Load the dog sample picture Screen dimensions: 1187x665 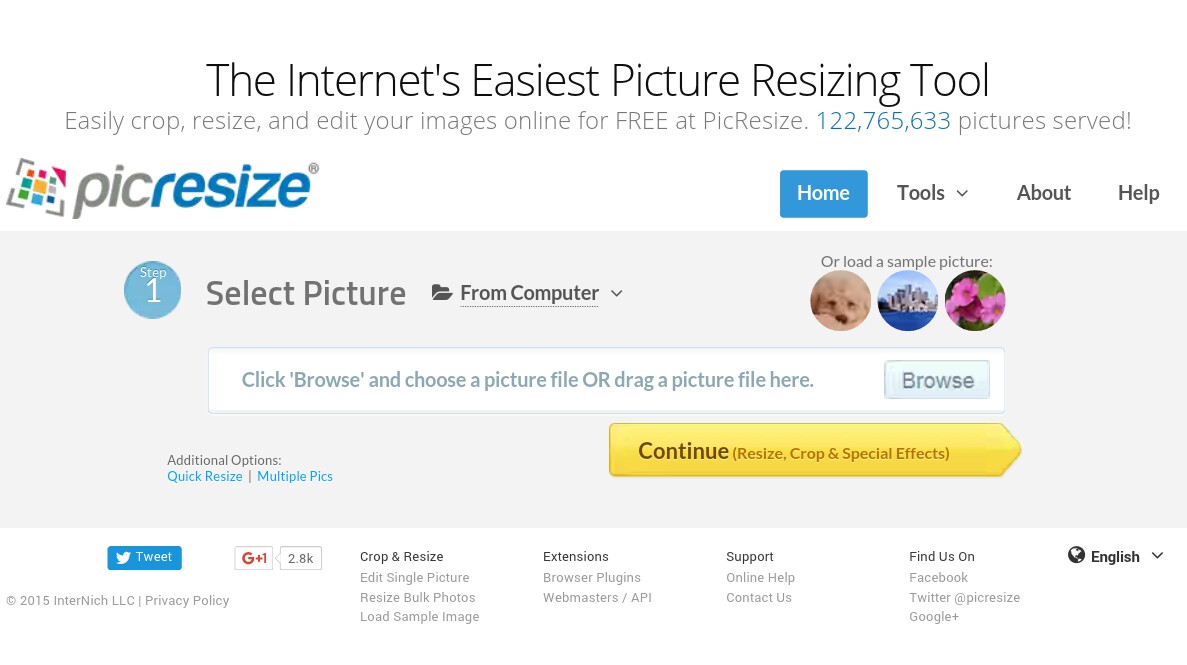840,301
